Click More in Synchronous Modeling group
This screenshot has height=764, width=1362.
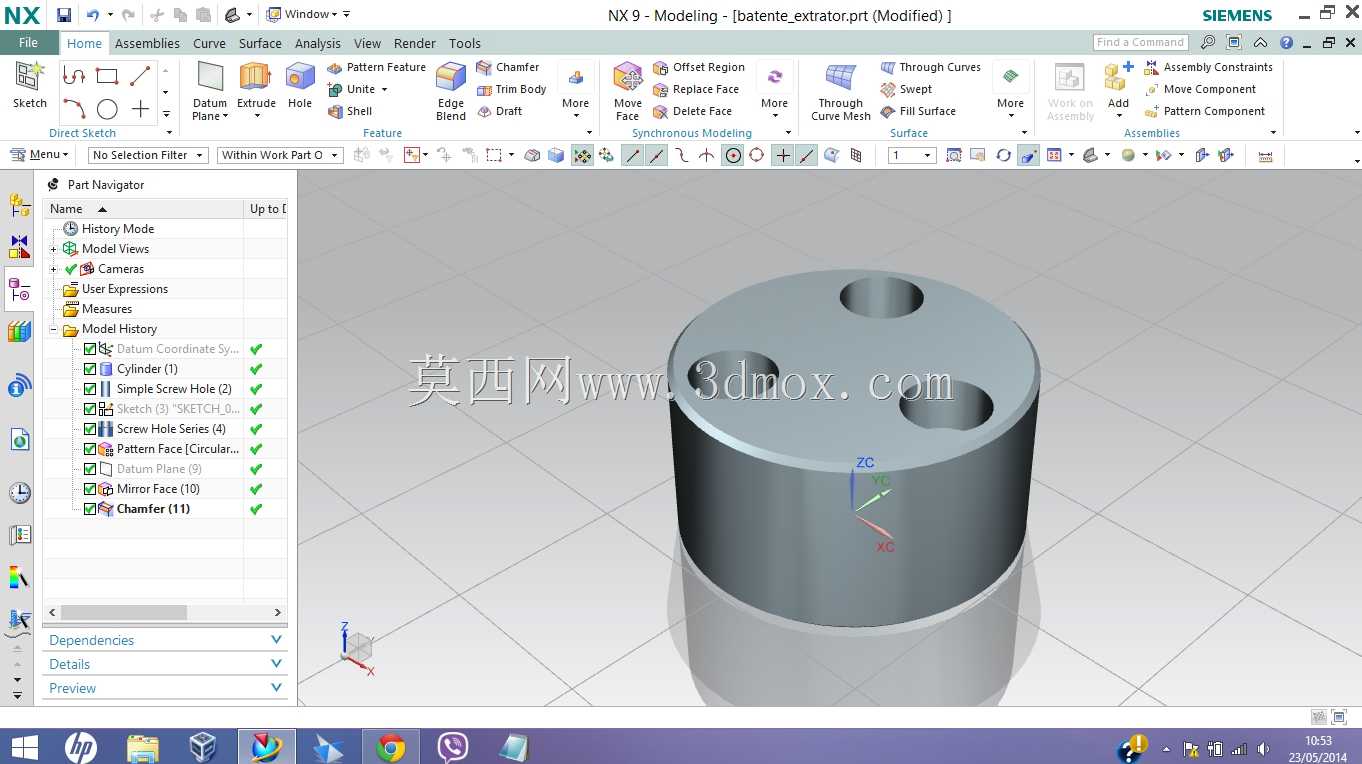click(774, 90)
